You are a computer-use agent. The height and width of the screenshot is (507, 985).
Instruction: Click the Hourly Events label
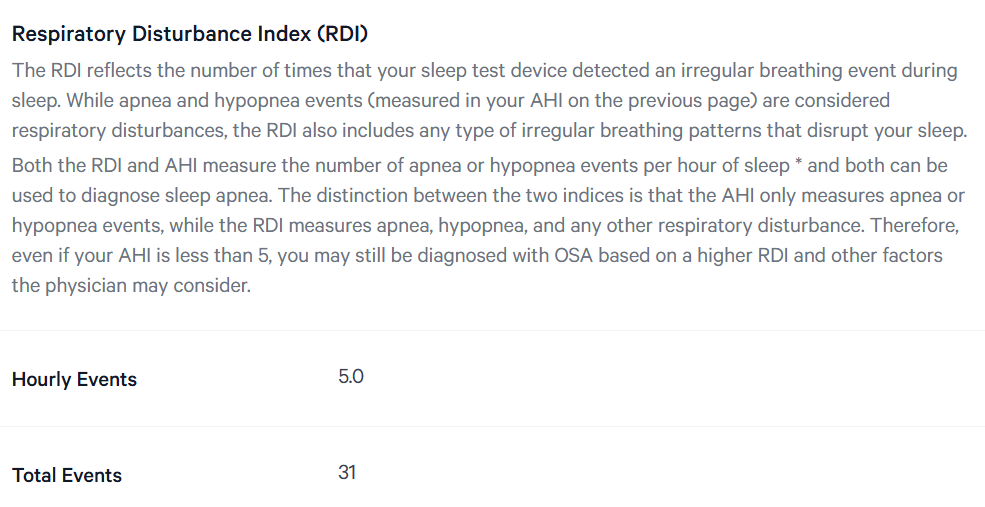click(74, 379)
